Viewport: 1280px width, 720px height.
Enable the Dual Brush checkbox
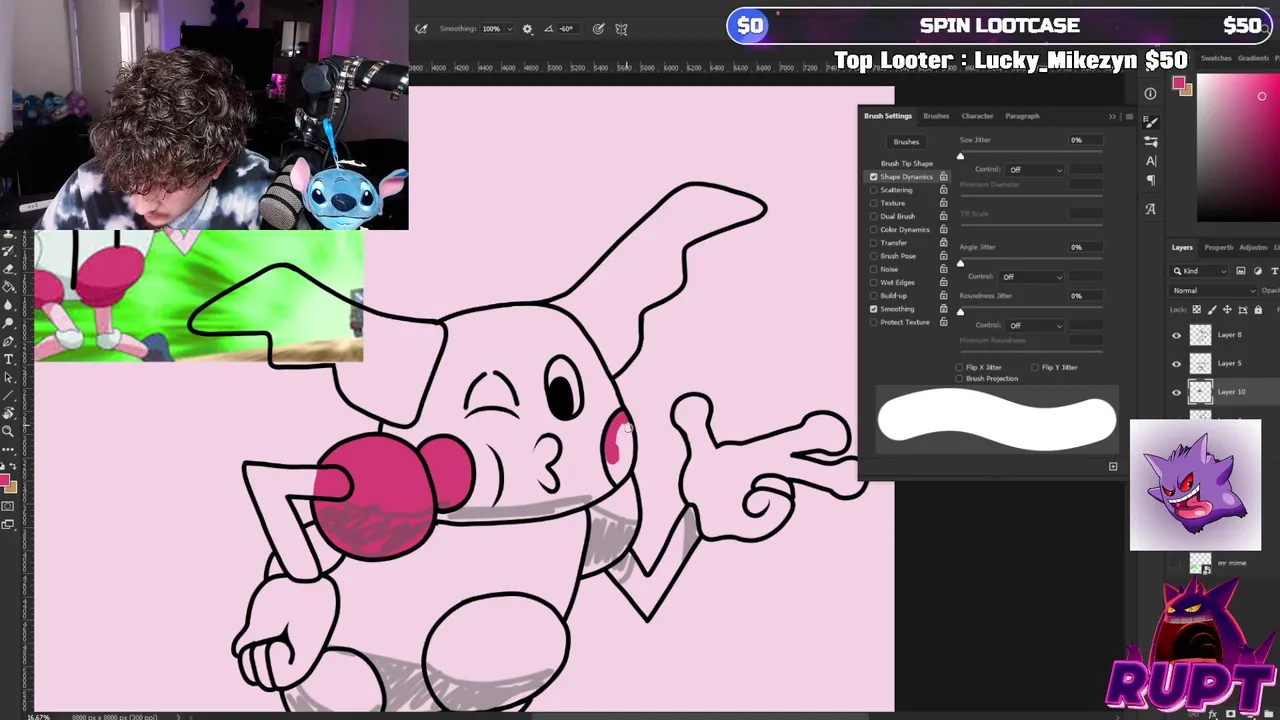coord(874,216)
